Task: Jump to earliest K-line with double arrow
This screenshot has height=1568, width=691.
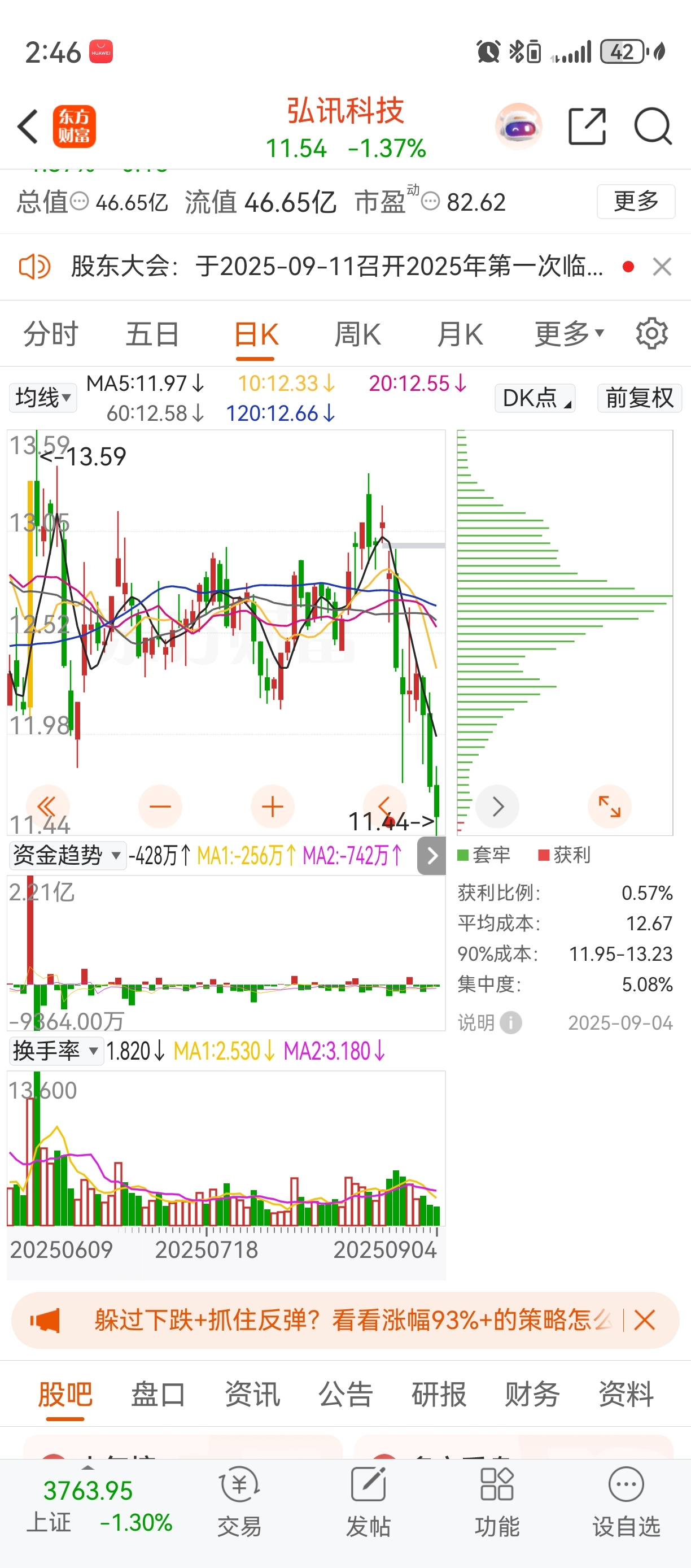Action: click(x=47, y=807)
